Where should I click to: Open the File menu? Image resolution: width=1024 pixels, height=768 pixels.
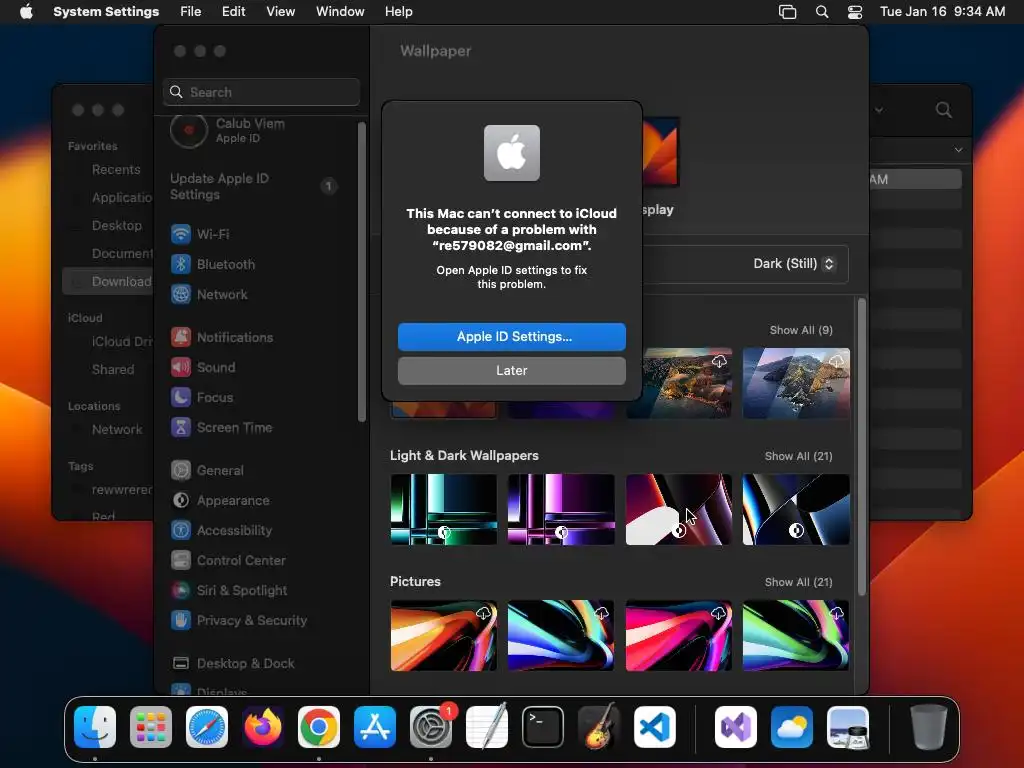click(x=191, y=12)
